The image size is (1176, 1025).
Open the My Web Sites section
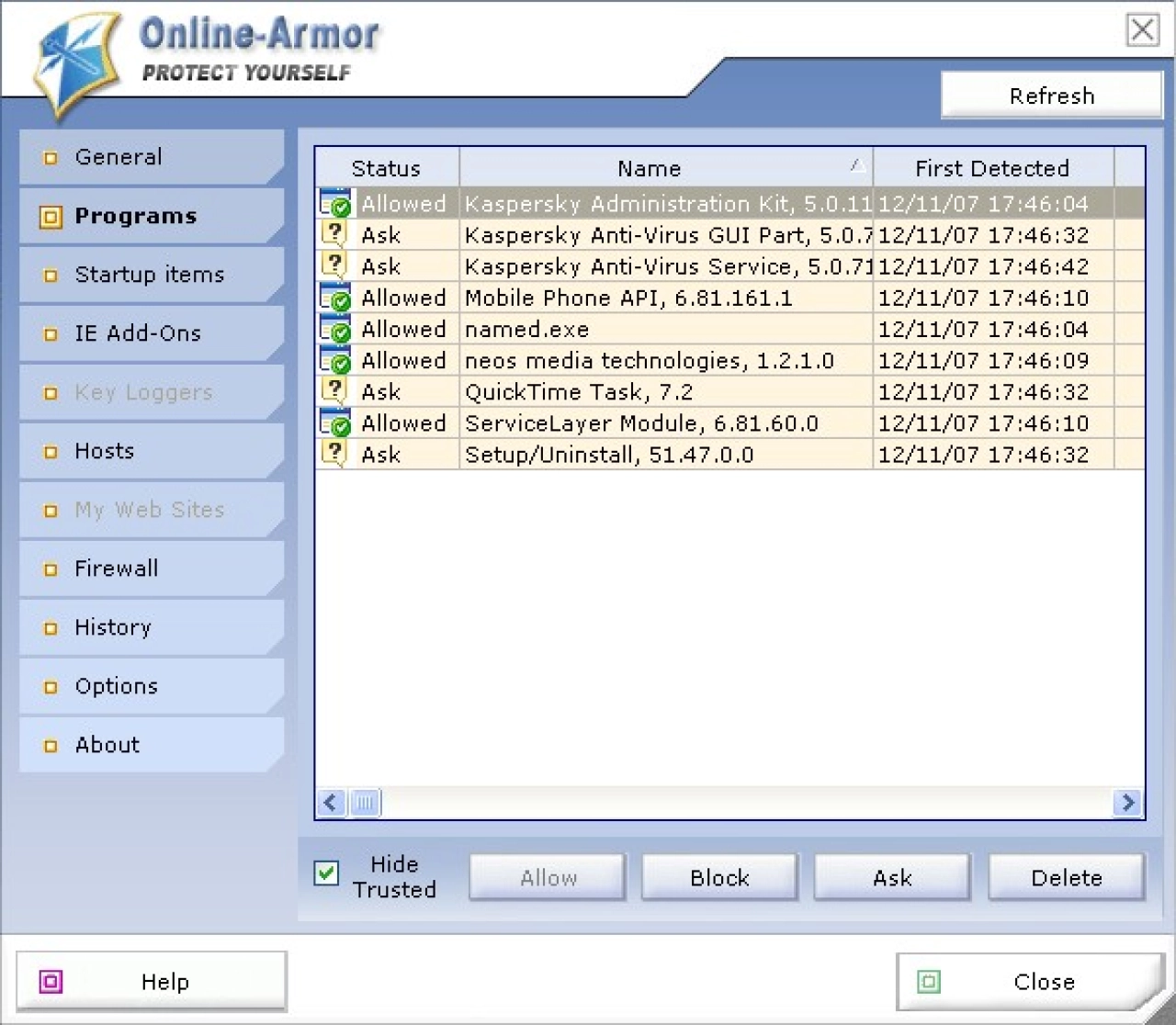(152, 510)
